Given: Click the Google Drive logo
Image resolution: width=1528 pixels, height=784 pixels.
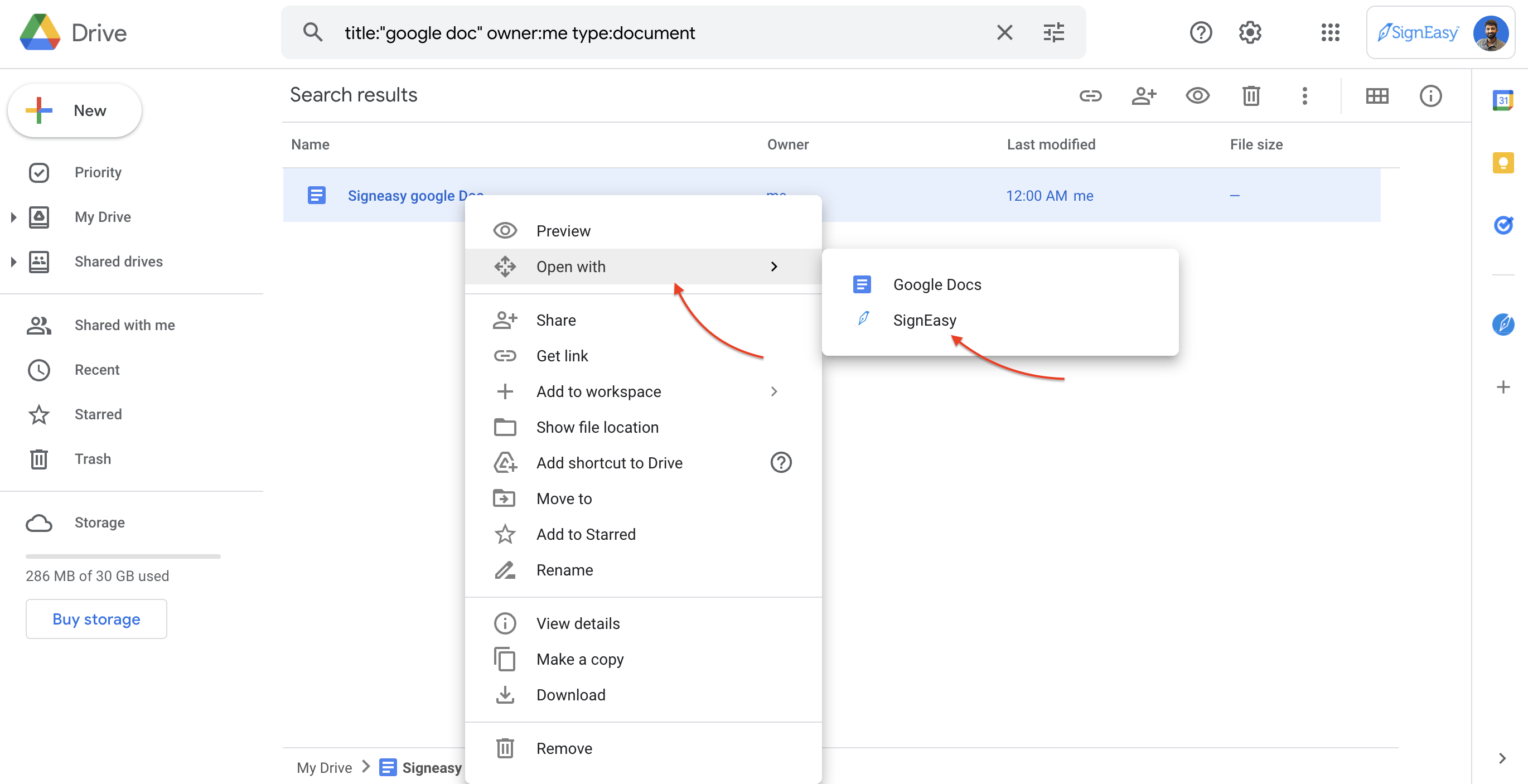Looking at the screenshot, I should 73,32.
